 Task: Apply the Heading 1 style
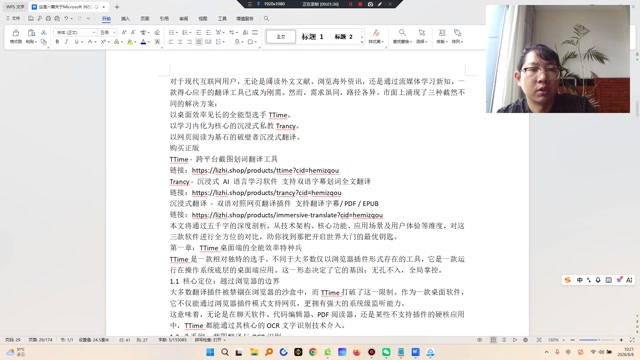(x=313, y=37)
